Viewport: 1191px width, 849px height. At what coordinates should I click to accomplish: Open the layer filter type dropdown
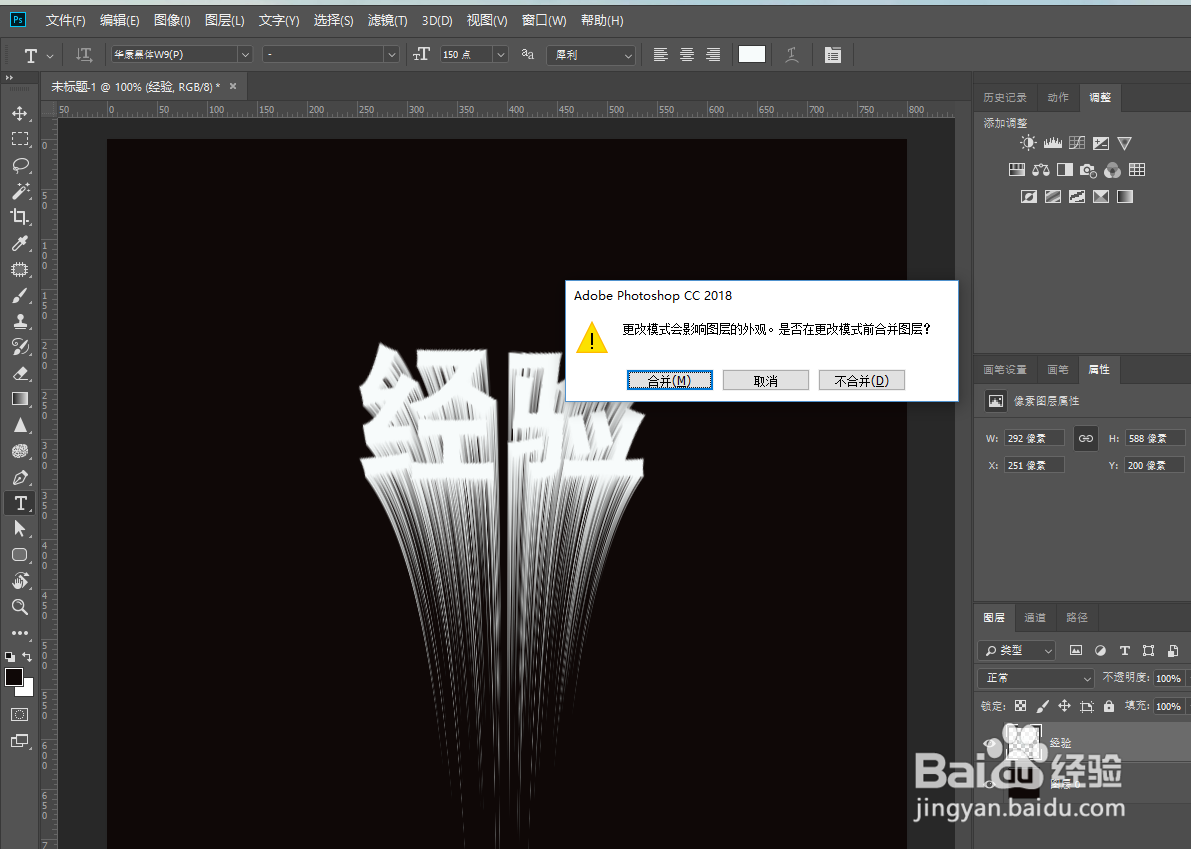pyautogui.click(x=1017, y=651)
